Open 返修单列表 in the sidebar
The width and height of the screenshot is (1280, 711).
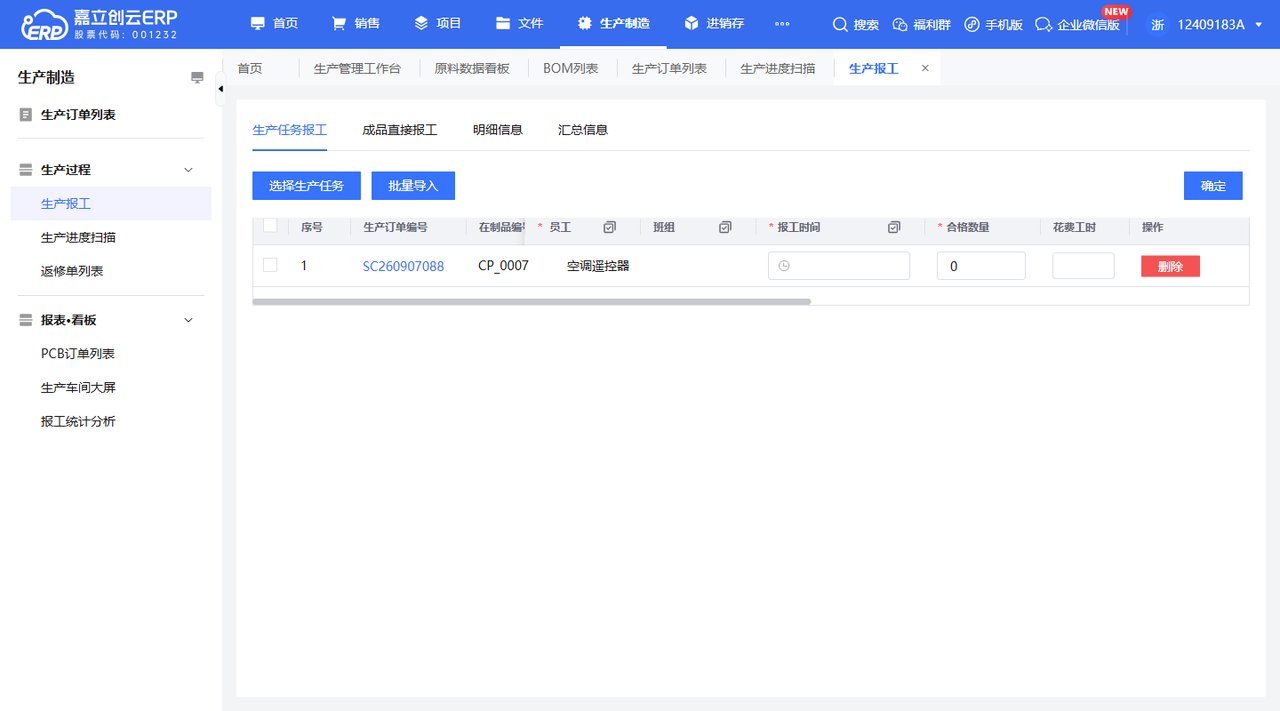click(72, 271)
